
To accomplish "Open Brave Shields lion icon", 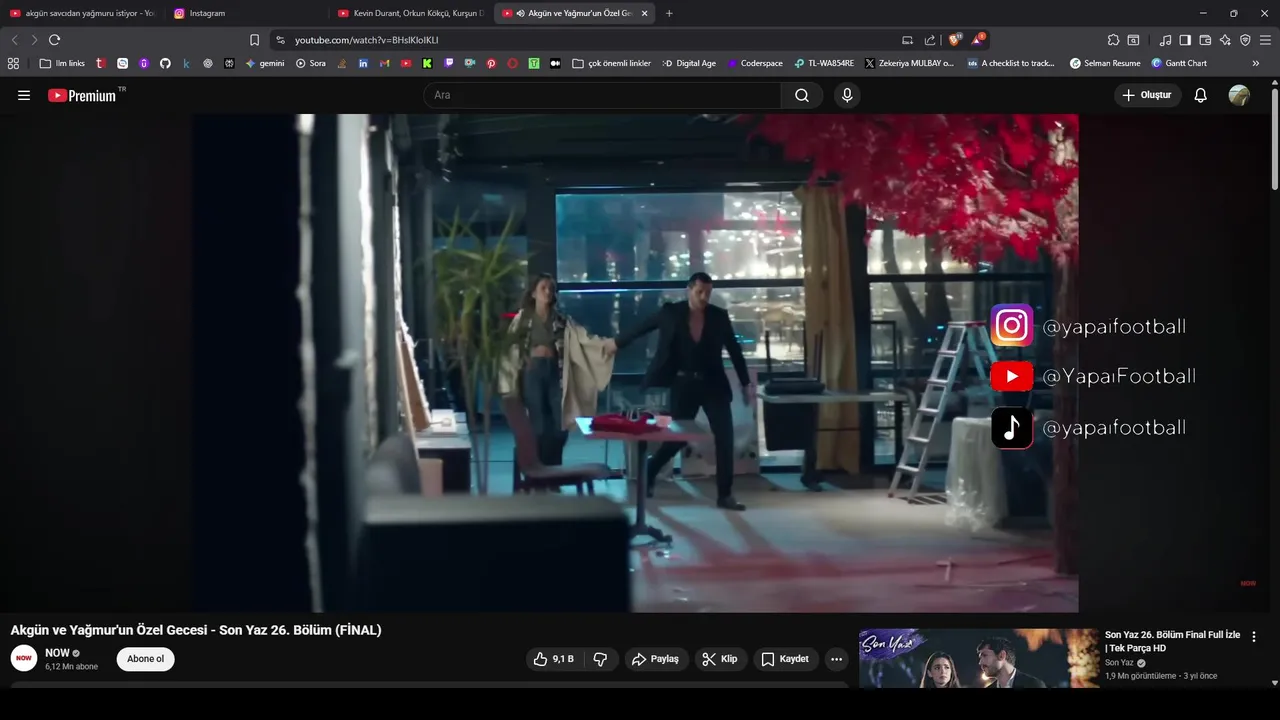I will 954,40.
